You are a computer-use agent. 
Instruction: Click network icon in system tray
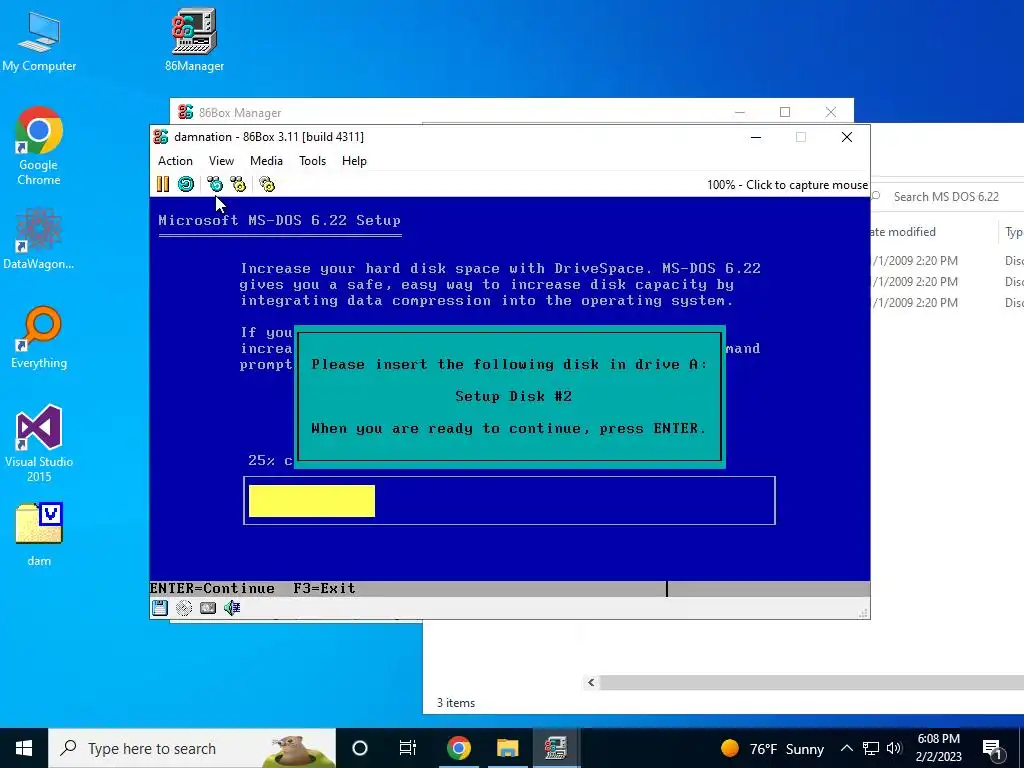(871, 748)
